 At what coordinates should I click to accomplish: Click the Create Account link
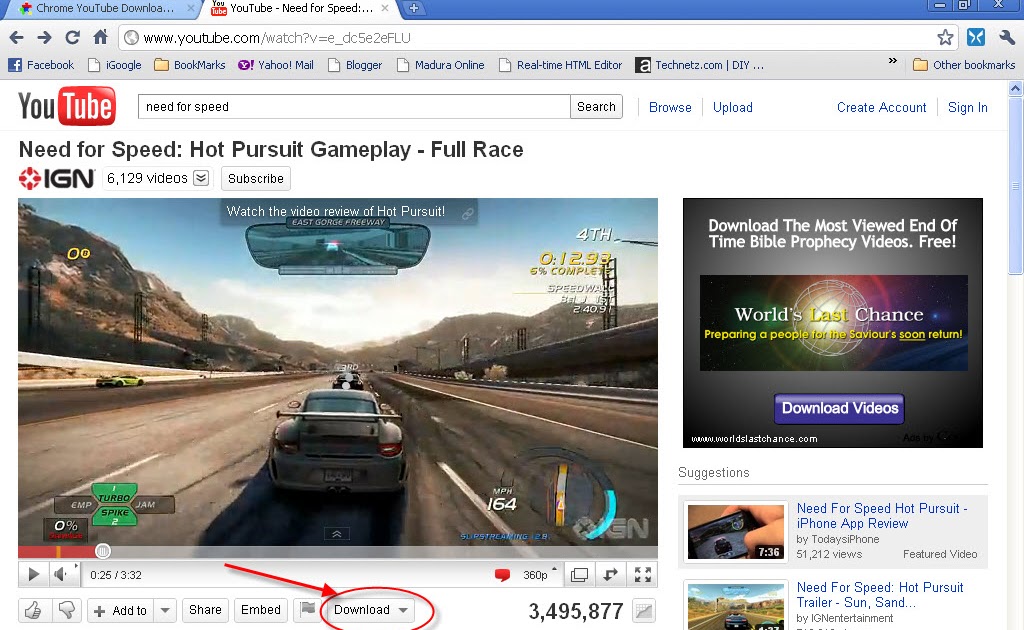[x=882, y=107]
